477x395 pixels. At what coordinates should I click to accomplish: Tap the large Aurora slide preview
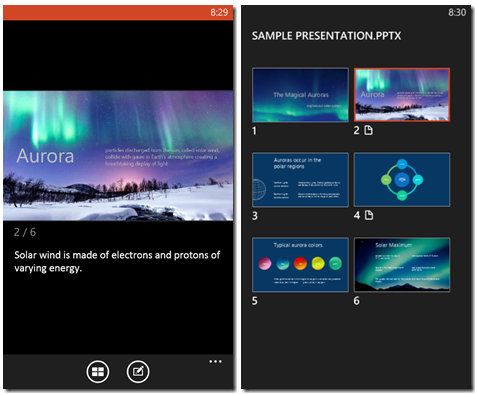[x=118, y=156]
